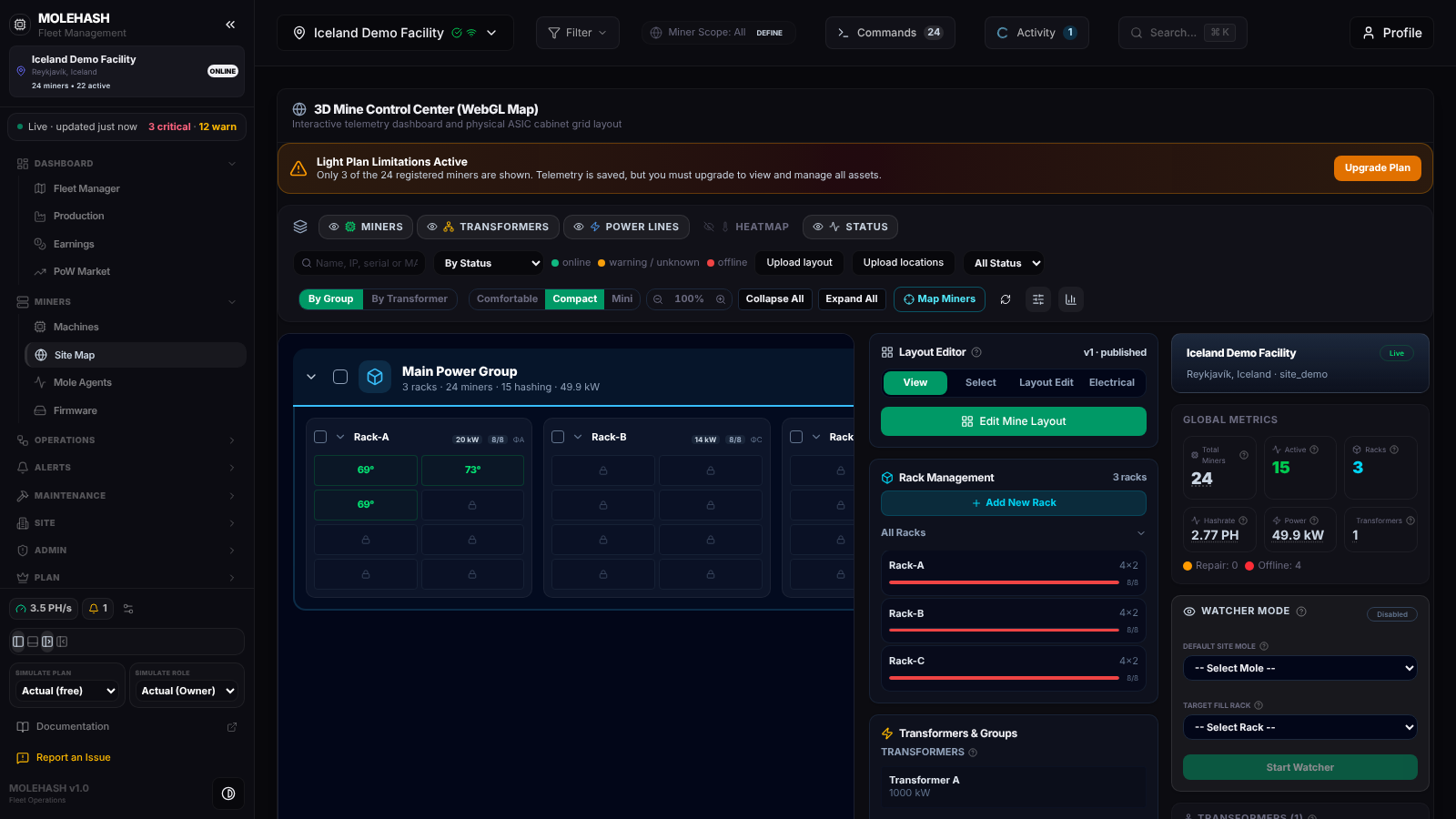This screenshot has width=1456, height=819.
Task: Click the Upgrade Plan button
Action: pyautogui.click(x=1377, y=168)
